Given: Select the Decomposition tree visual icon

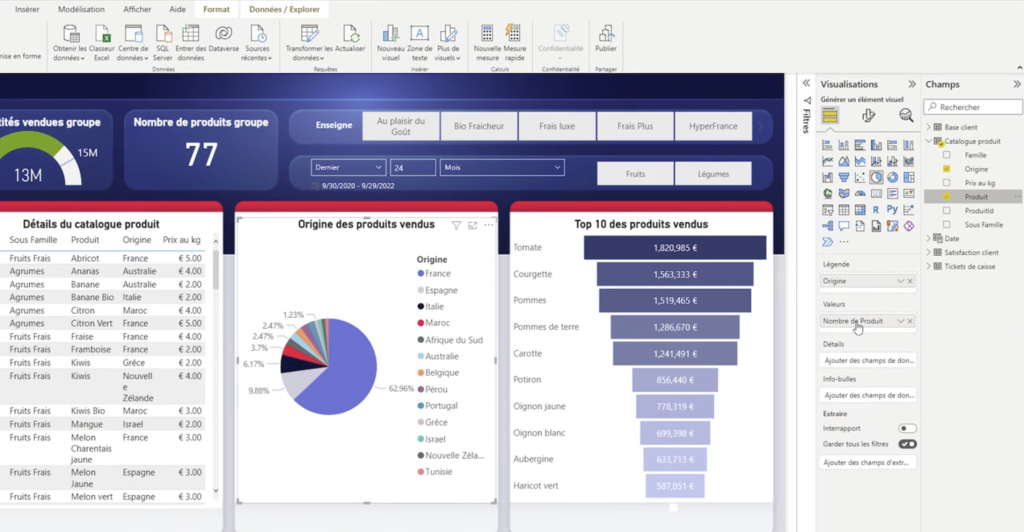Looking at the screenshot, I should click(827, 226).
